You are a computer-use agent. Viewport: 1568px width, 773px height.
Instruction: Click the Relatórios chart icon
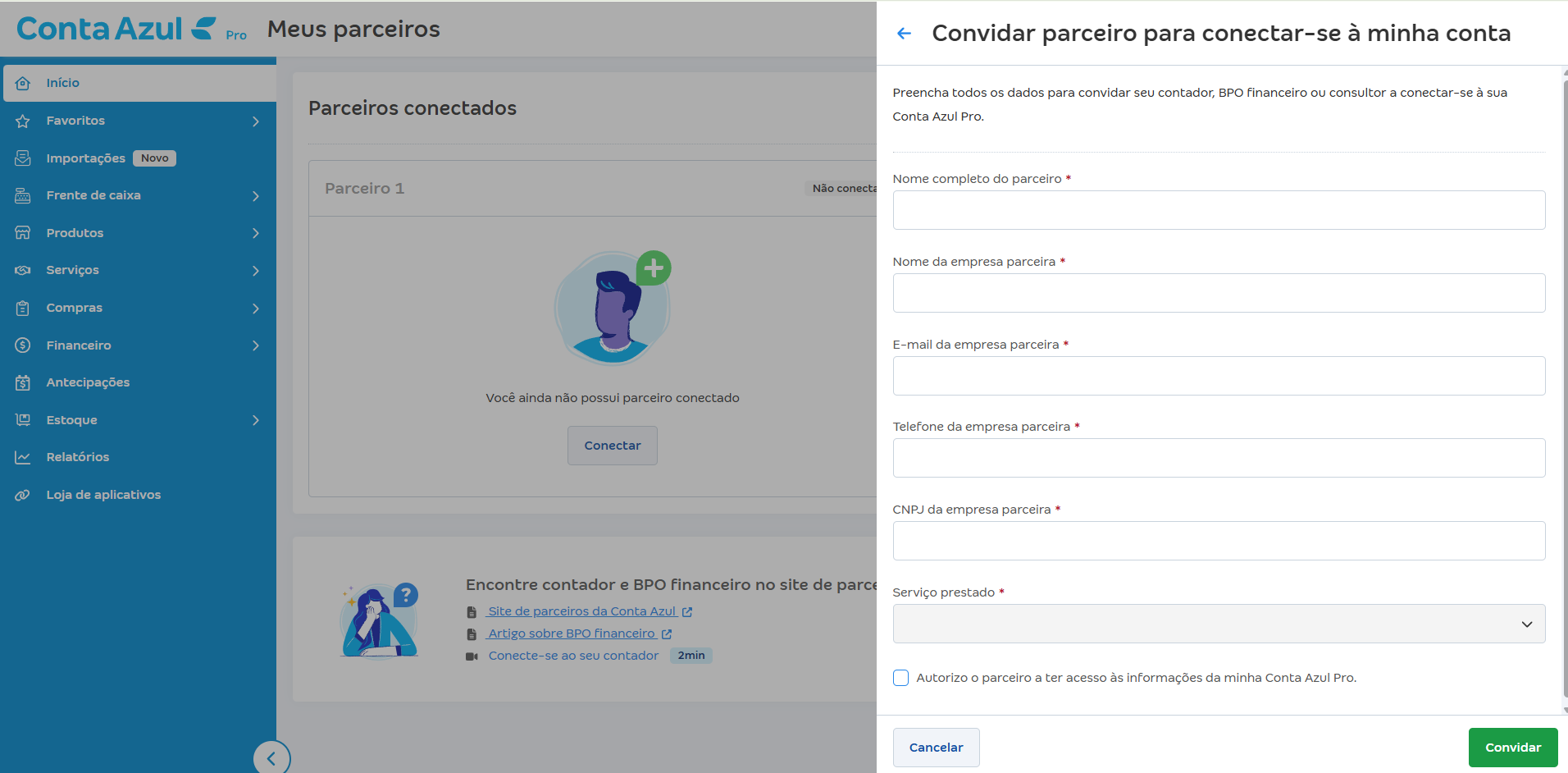[23, 457]
